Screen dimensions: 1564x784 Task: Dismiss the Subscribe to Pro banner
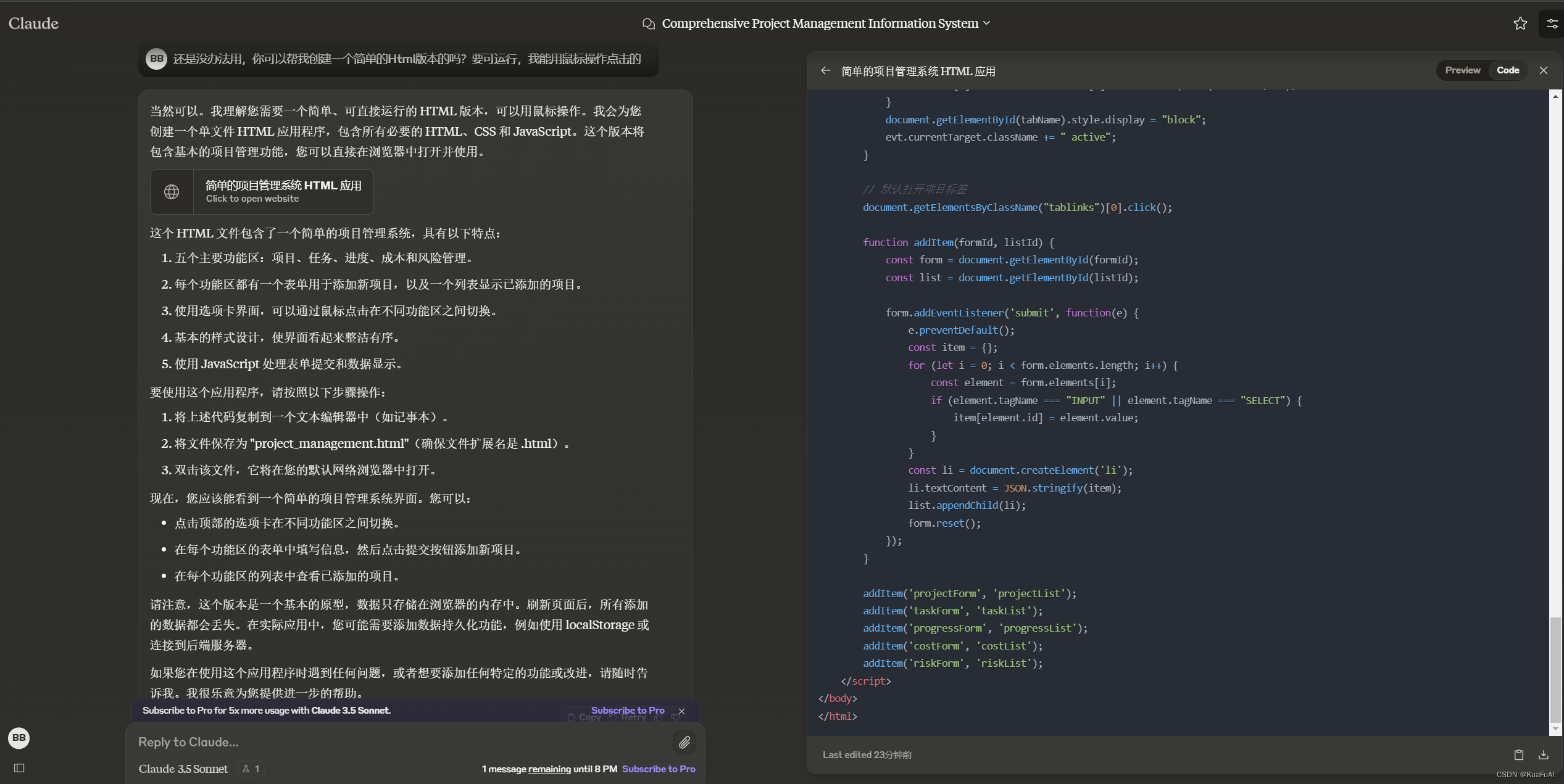tap(681, 711)
